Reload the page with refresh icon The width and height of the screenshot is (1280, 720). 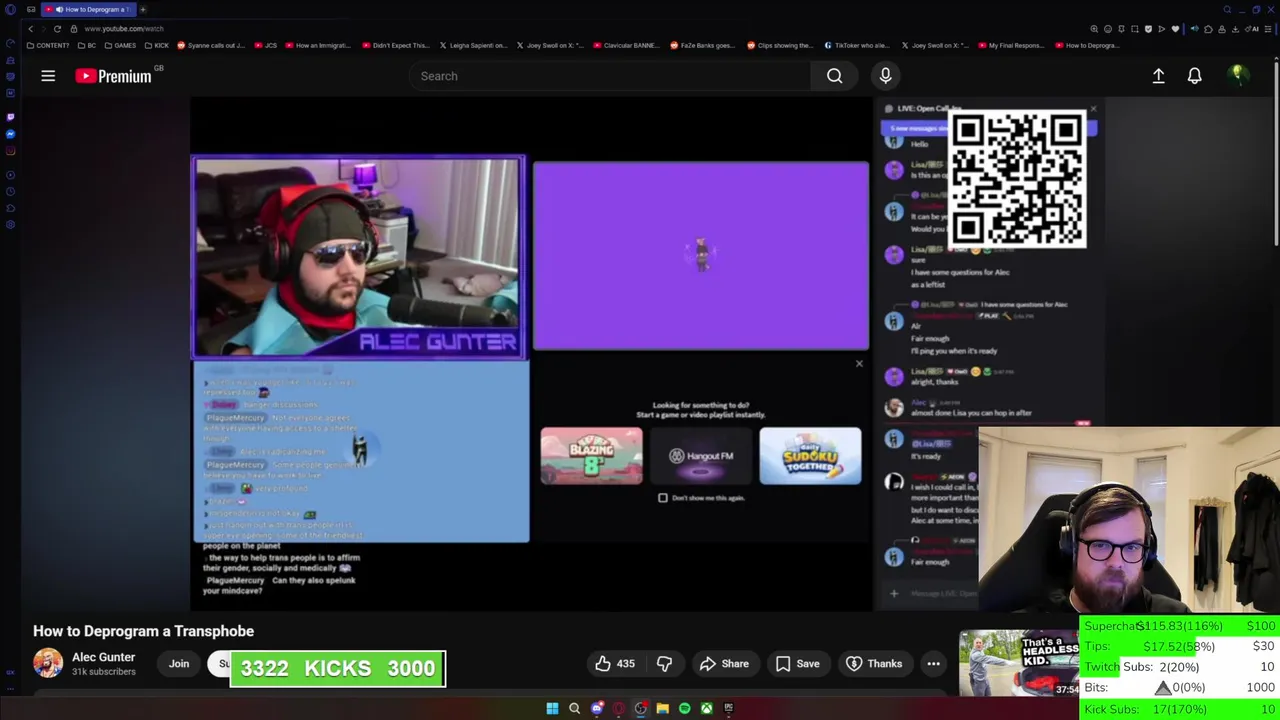[57, 29]
